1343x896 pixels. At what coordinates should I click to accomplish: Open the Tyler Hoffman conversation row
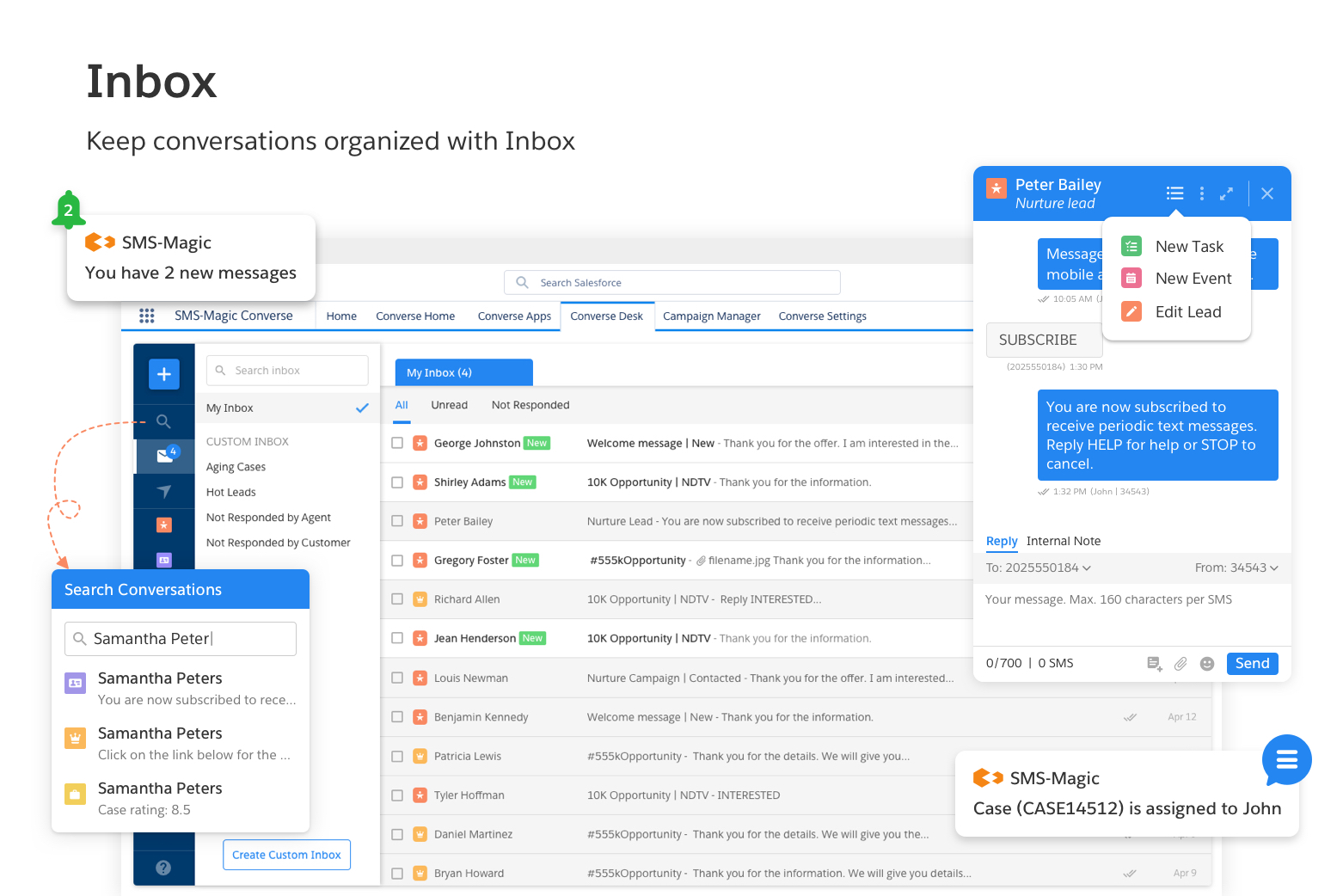pyautogui.click(x=796, y=795)
